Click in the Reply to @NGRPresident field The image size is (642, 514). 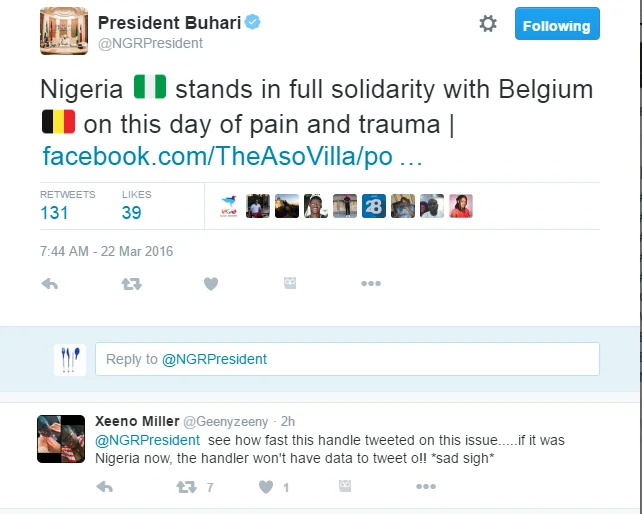click(347, 359)
